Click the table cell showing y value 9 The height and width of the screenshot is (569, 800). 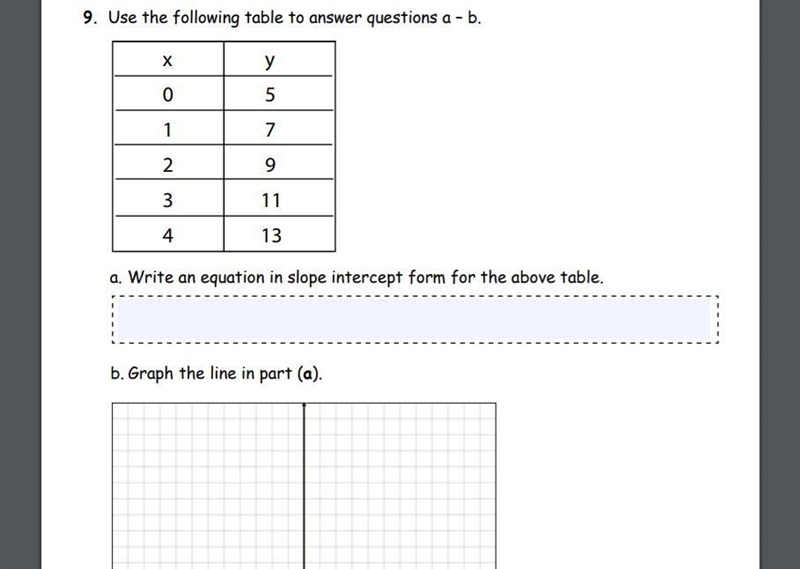[x=279, y=162]
